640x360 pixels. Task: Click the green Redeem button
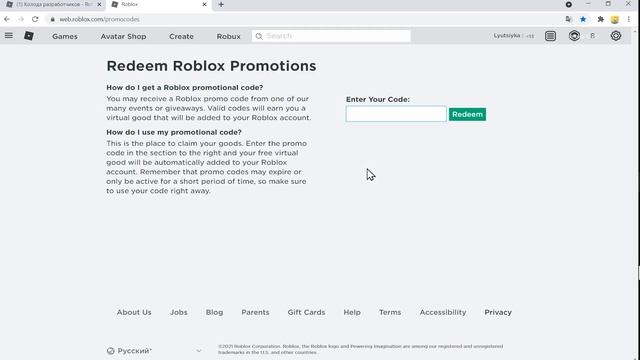click(467, 114)
